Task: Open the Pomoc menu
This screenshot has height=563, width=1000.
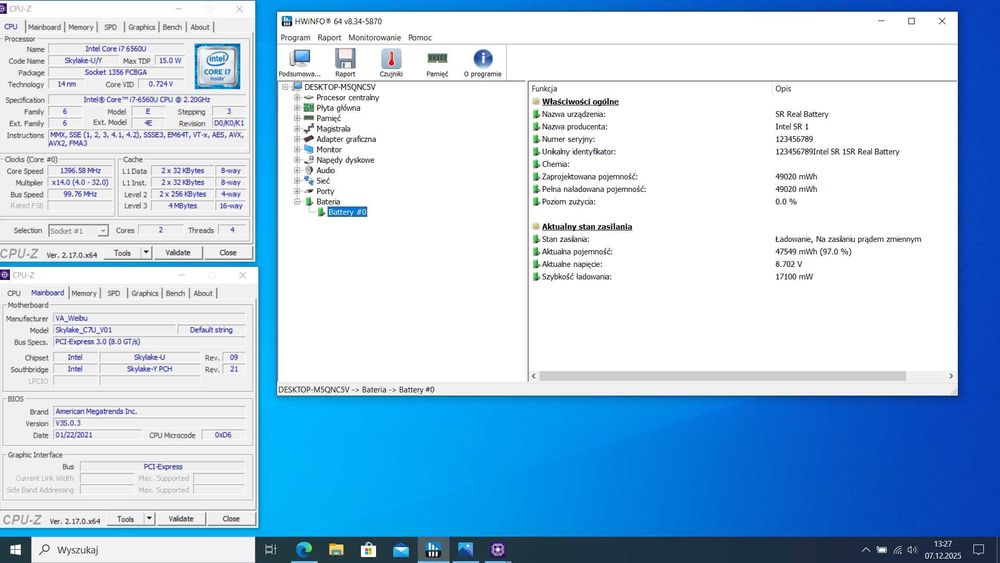Action: pyautogui.click(x=420, y=38)
